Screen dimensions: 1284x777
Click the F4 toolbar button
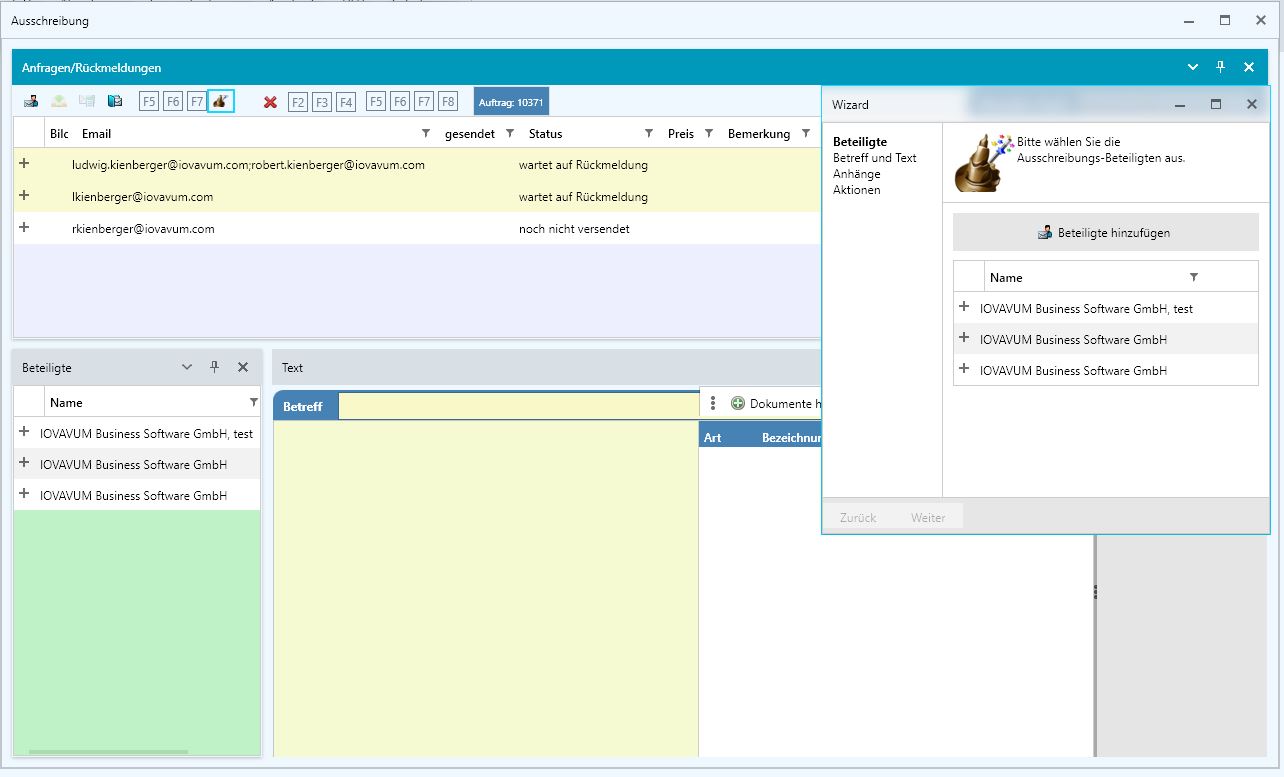click(x=346, y=102)
